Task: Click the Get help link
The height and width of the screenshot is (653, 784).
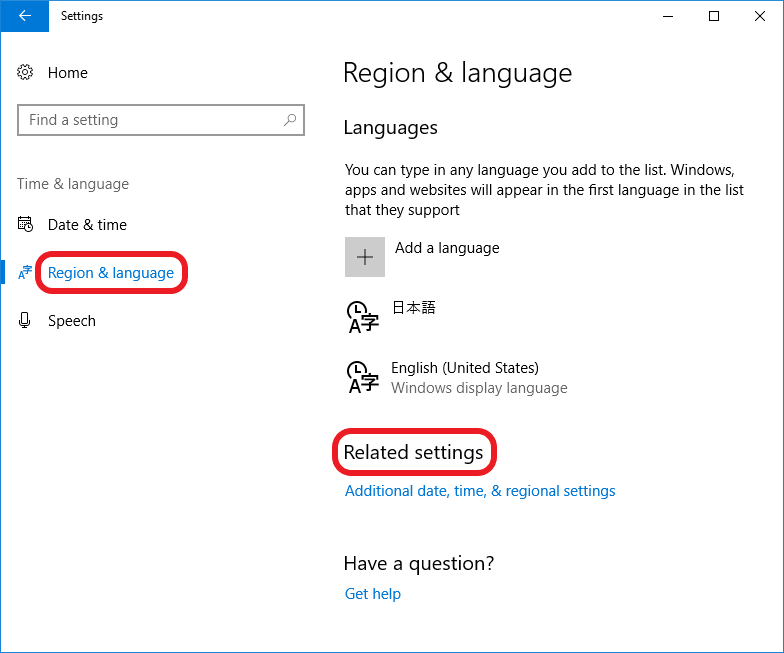Action: click(372, 594)
